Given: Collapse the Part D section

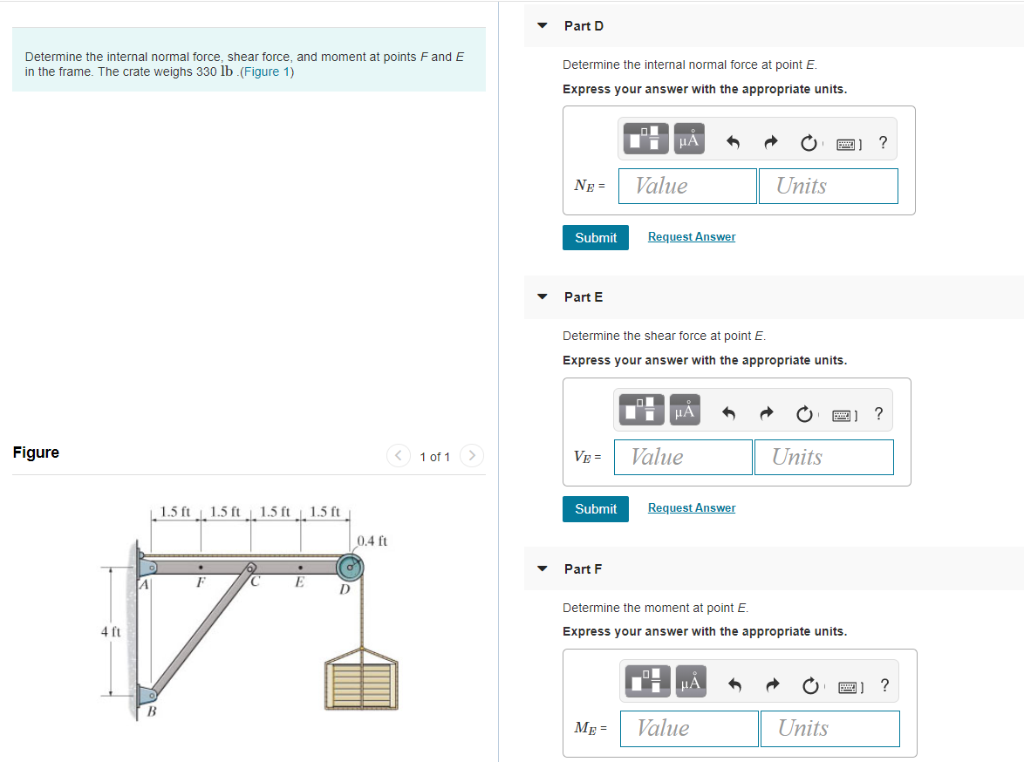Looking at the screenshot, I should click(541, 25).
